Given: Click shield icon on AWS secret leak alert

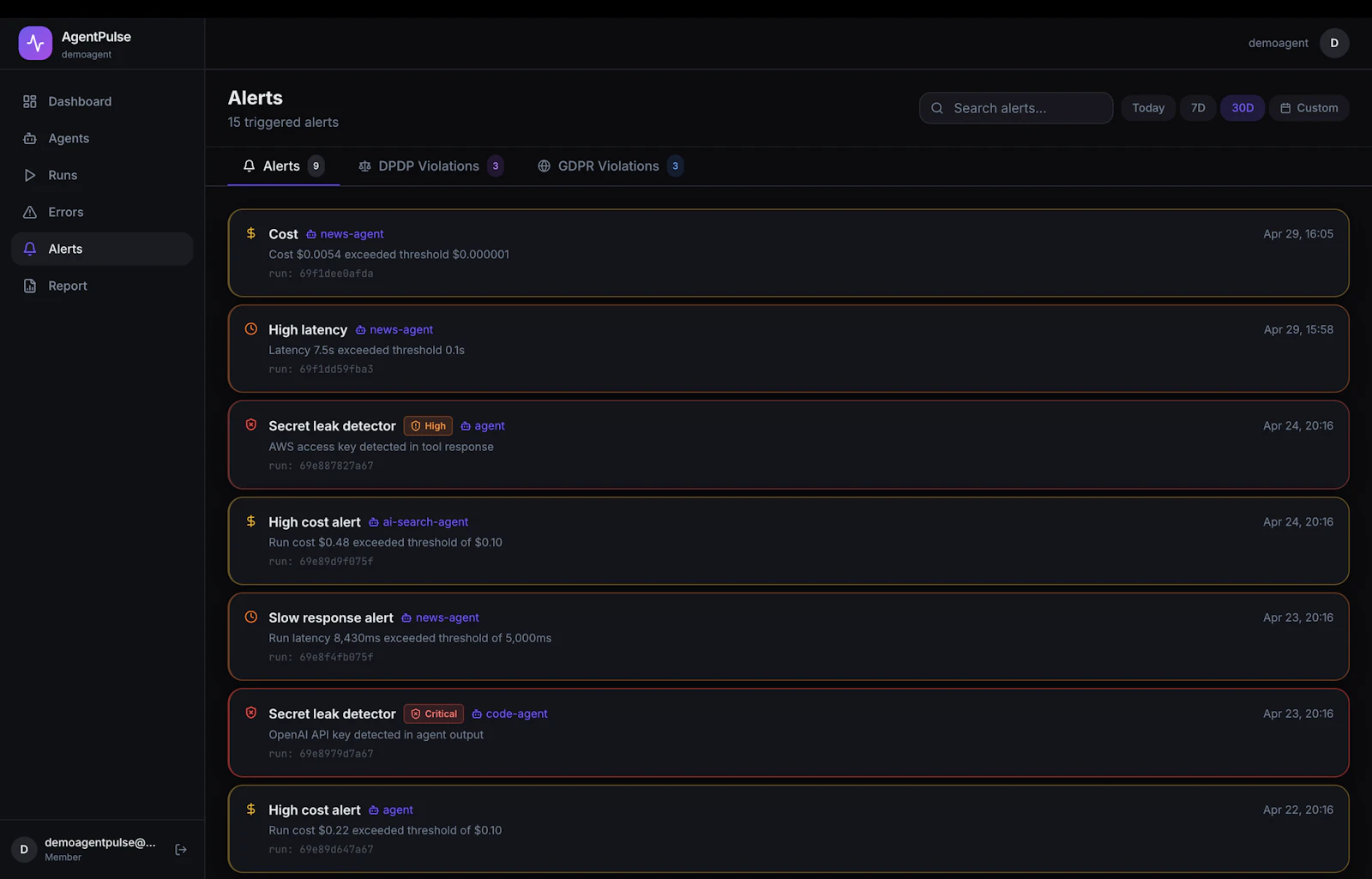Looking at the screenshot, I should (251, 424).
